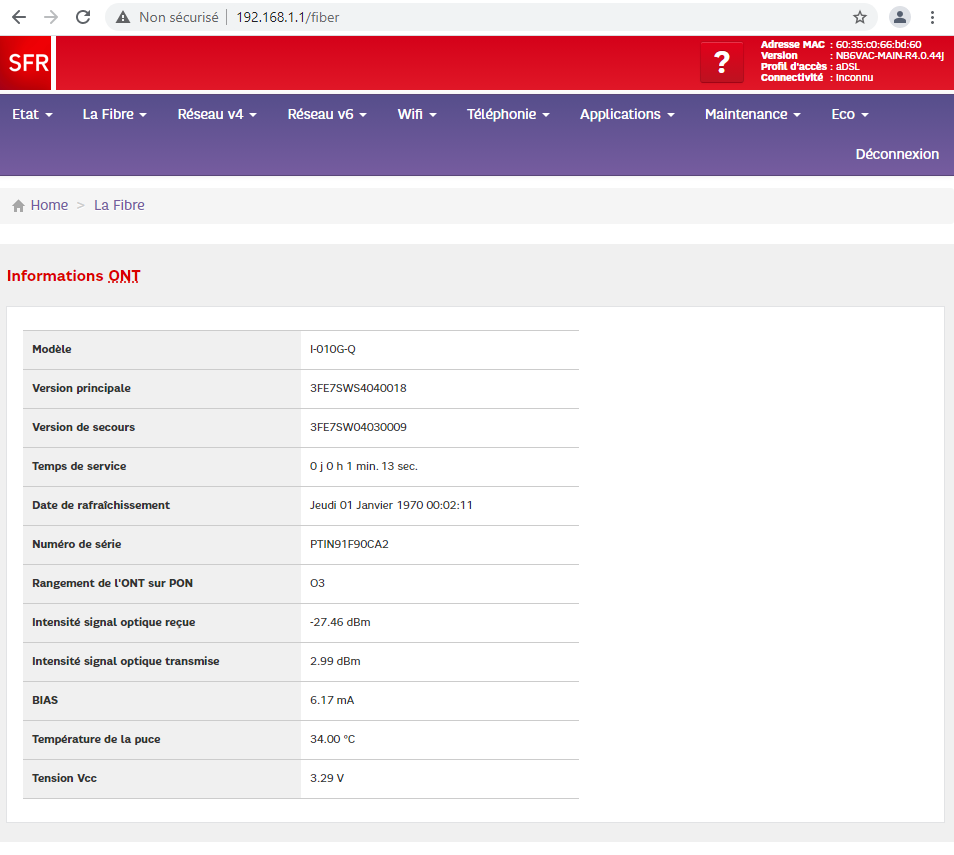This screenshot has width=954, height=855.
Task: Open the Réseau v4 dropdown
Action: pos(217,114)
